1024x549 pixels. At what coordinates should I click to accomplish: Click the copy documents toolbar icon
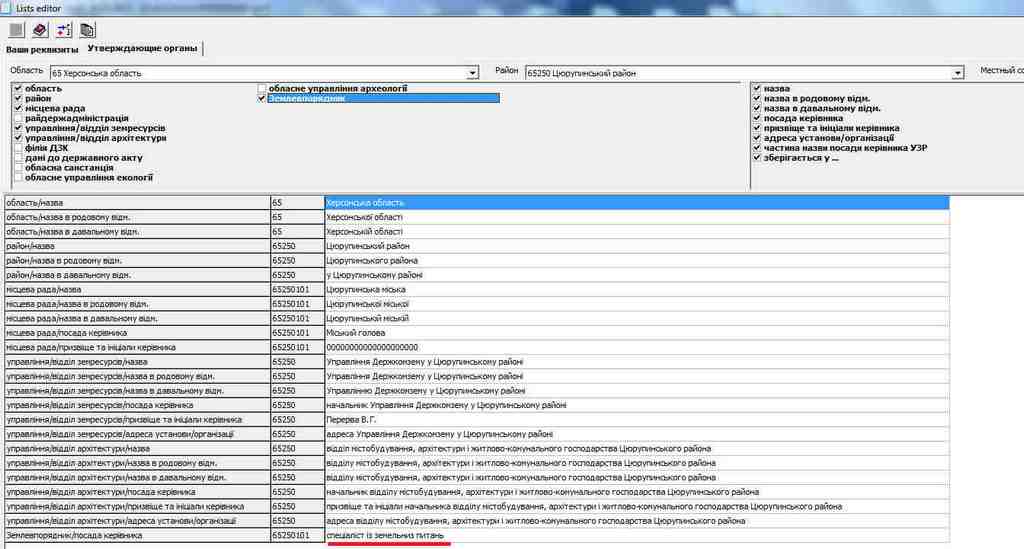pyautogui.click(x=87, y=30)
